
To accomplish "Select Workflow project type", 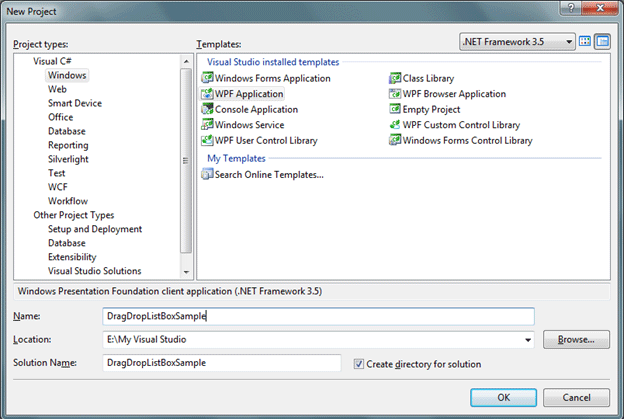I will tap(68, 201).
